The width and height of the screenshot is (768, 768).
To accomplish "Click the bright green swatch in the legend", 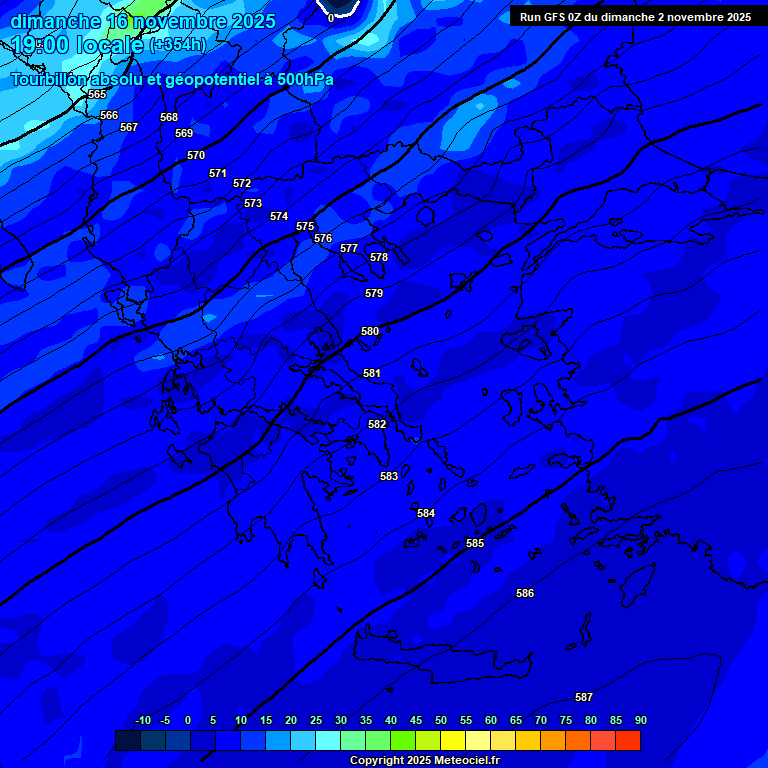I will point(402,740).
